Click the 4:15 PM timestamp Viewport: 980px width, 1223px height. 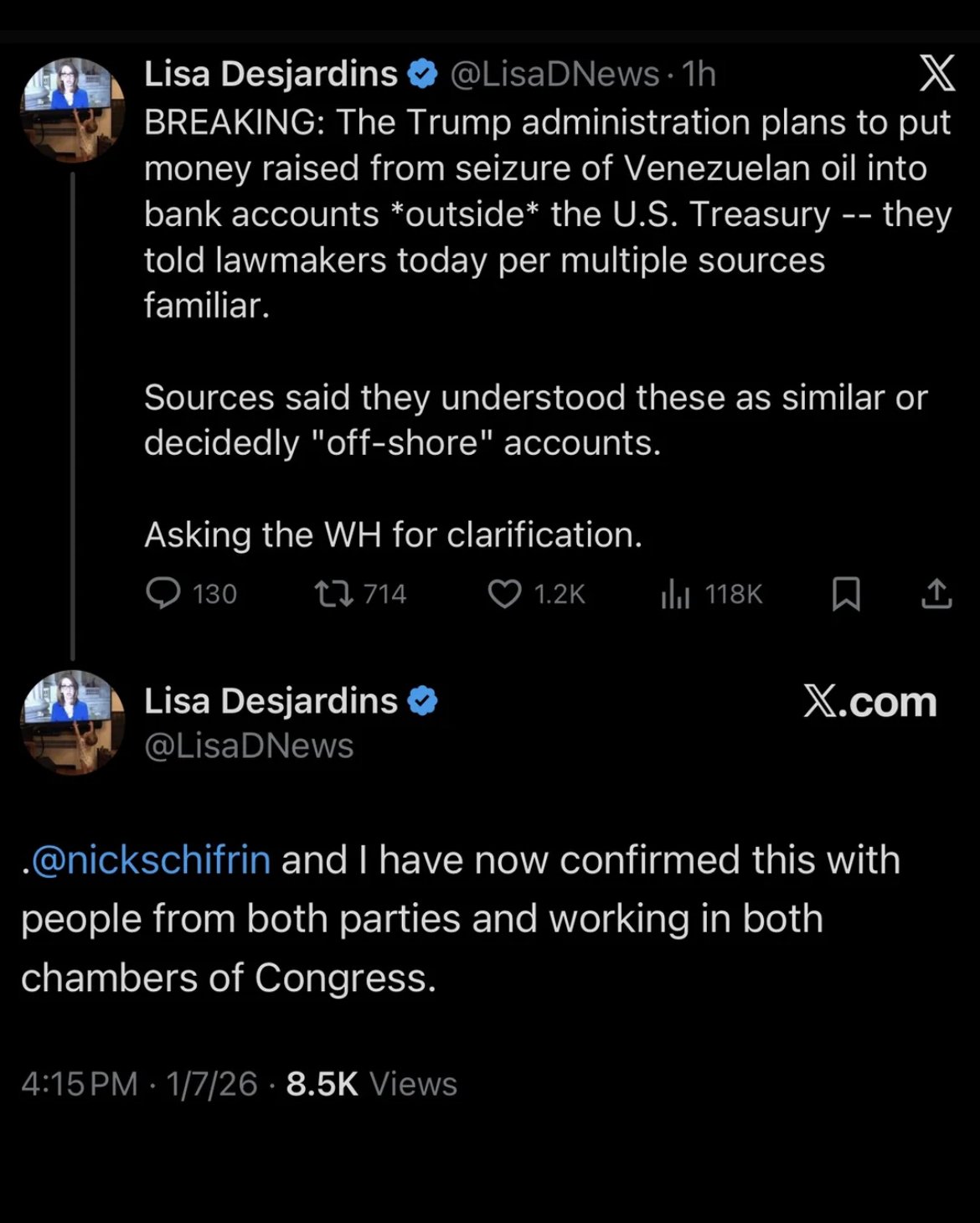pos(79,1084)
